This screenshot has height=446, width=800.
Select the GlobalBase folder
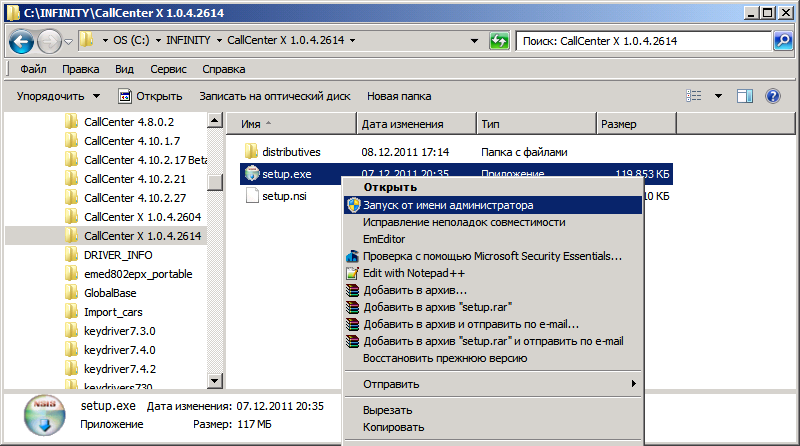pyautogui.click(x=110, y=293)
